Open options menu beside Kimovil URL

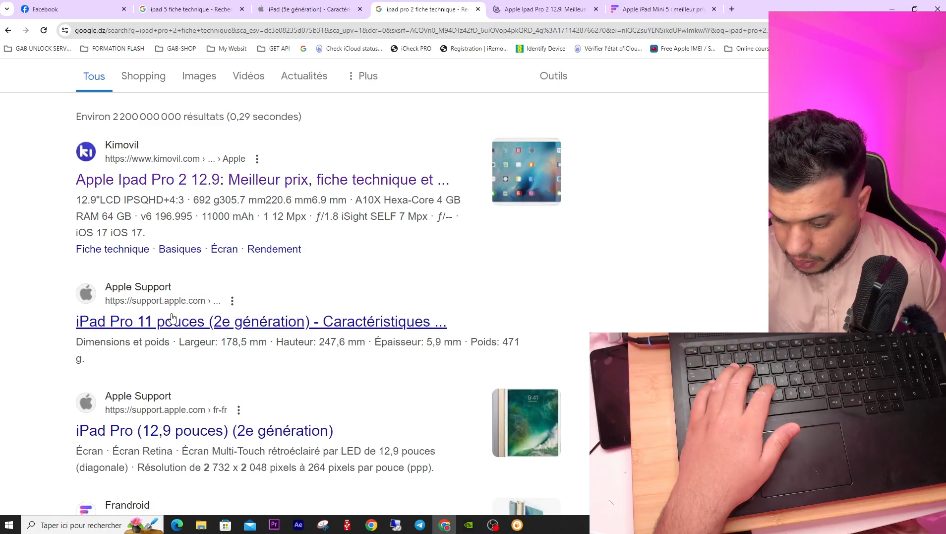[x=257, y=159]
